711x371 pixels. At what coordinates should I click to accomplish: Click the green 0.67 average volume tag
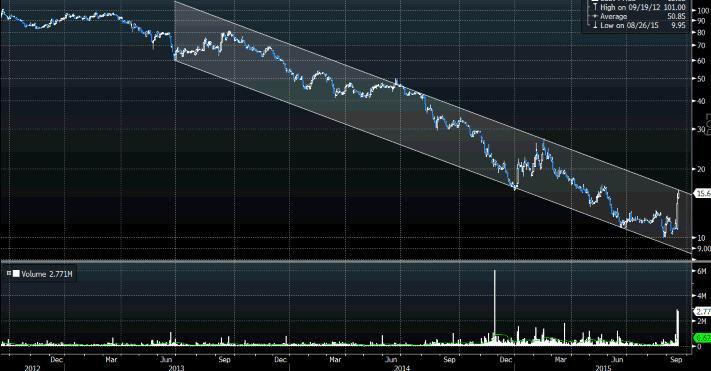tap(702, 338)
